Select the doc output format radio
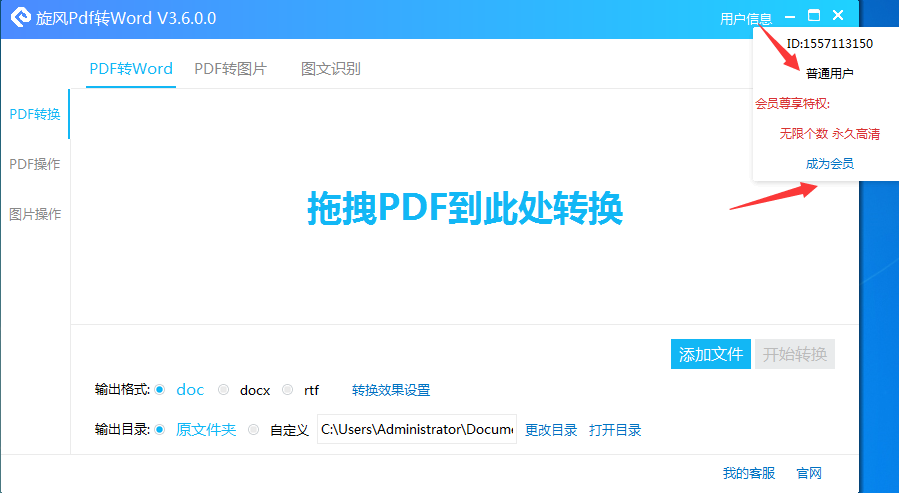899x493 pixels. coord(160,390)
